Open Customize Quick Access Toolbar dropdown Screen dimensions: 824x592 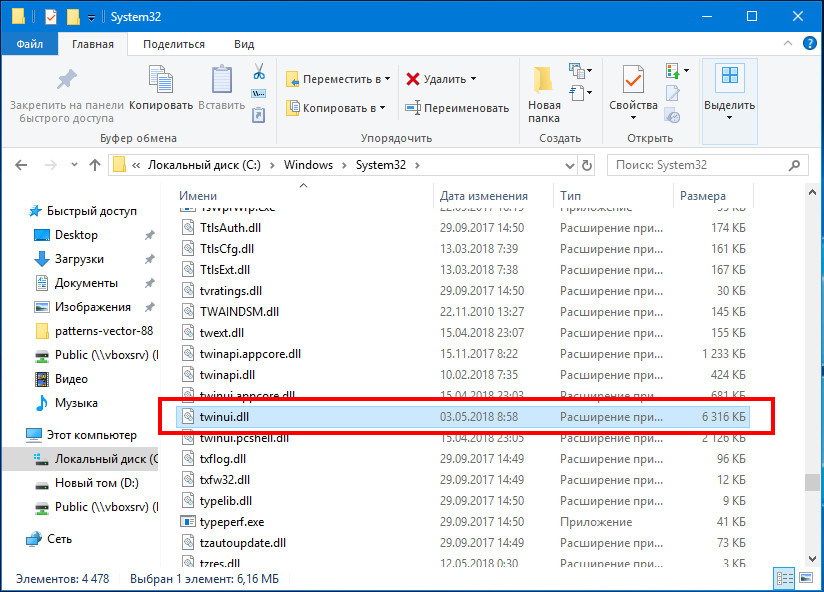91,18
